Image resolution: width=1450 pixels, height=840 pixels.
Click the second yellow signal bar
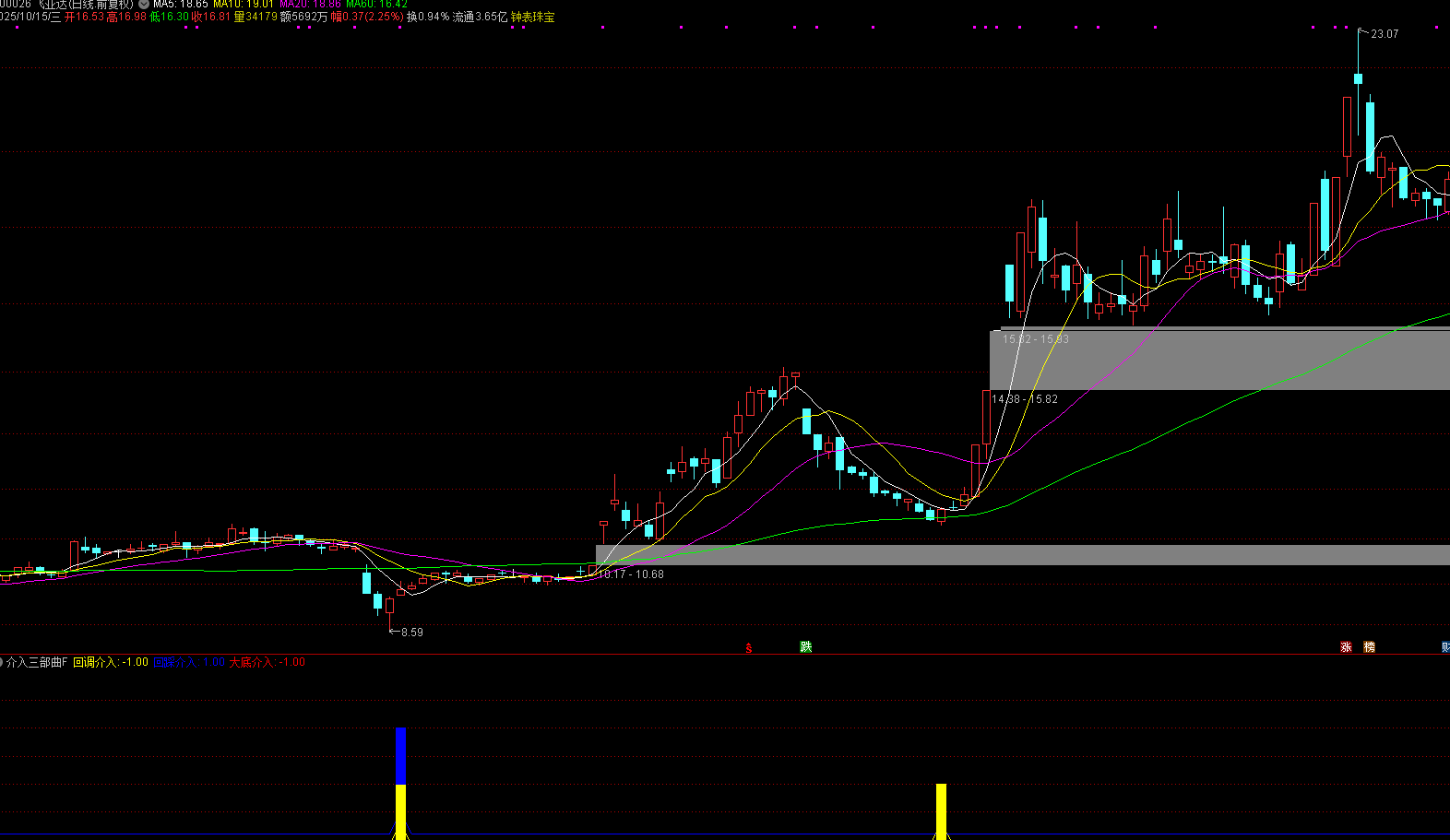pos(941,810)
